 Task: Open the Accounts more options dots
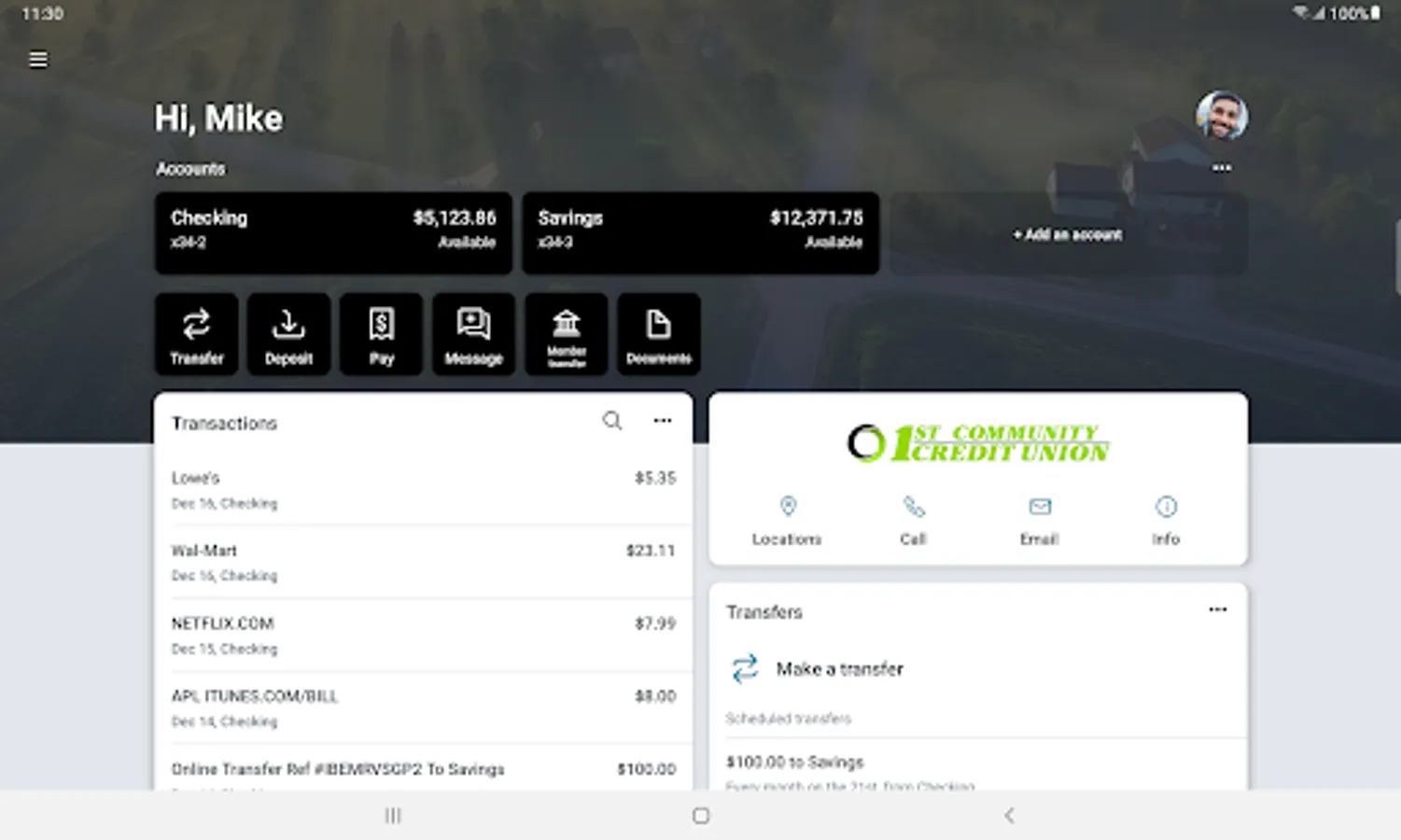coord(1221,168)
